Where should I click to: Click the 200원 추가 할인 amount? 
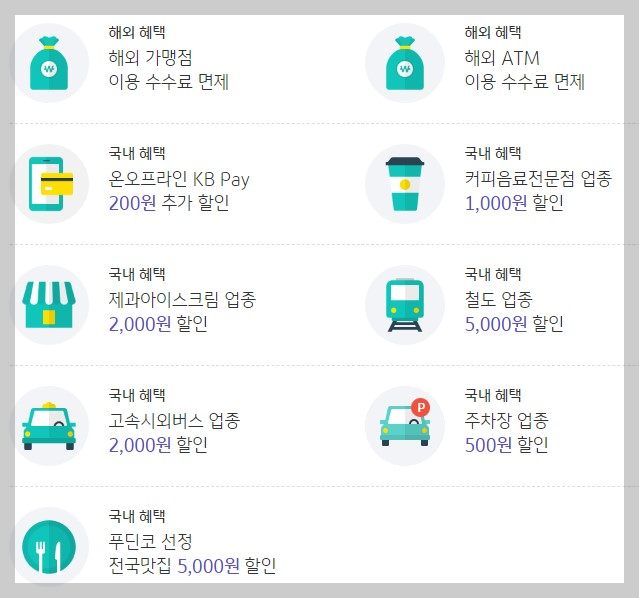tap(169, 203)
